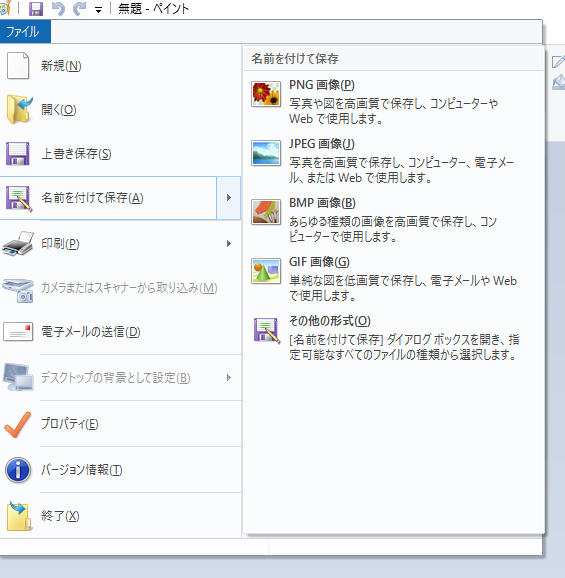Click the description mentioning ダイアログ ボックスを開き

[x=404, y=347]
